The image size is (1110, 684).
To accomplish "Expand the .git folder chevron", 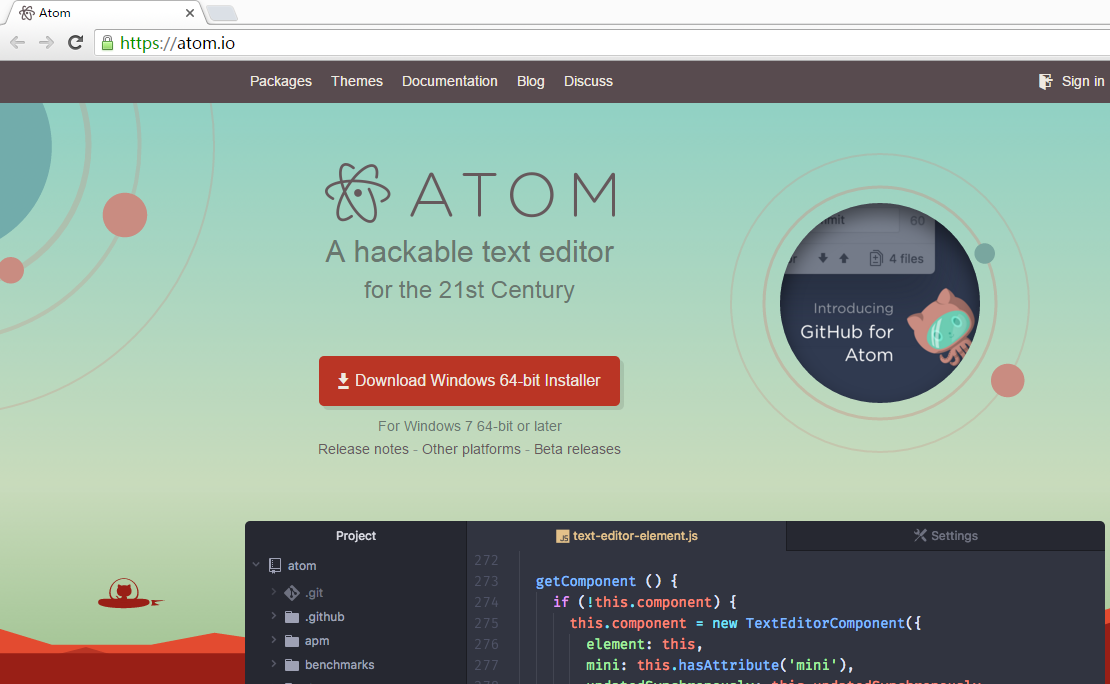I will pyautogui.click(x=274, y=592).
